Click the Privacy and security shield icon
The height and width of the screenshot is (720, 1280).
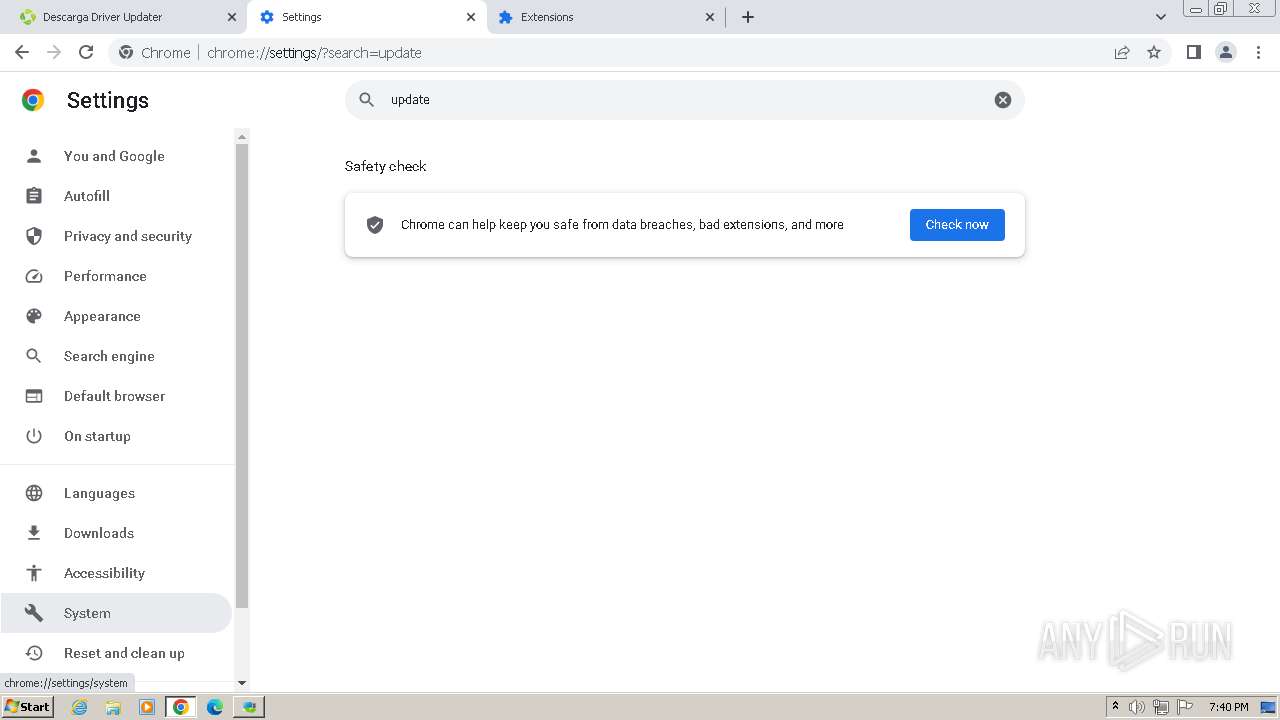[34, 236]
